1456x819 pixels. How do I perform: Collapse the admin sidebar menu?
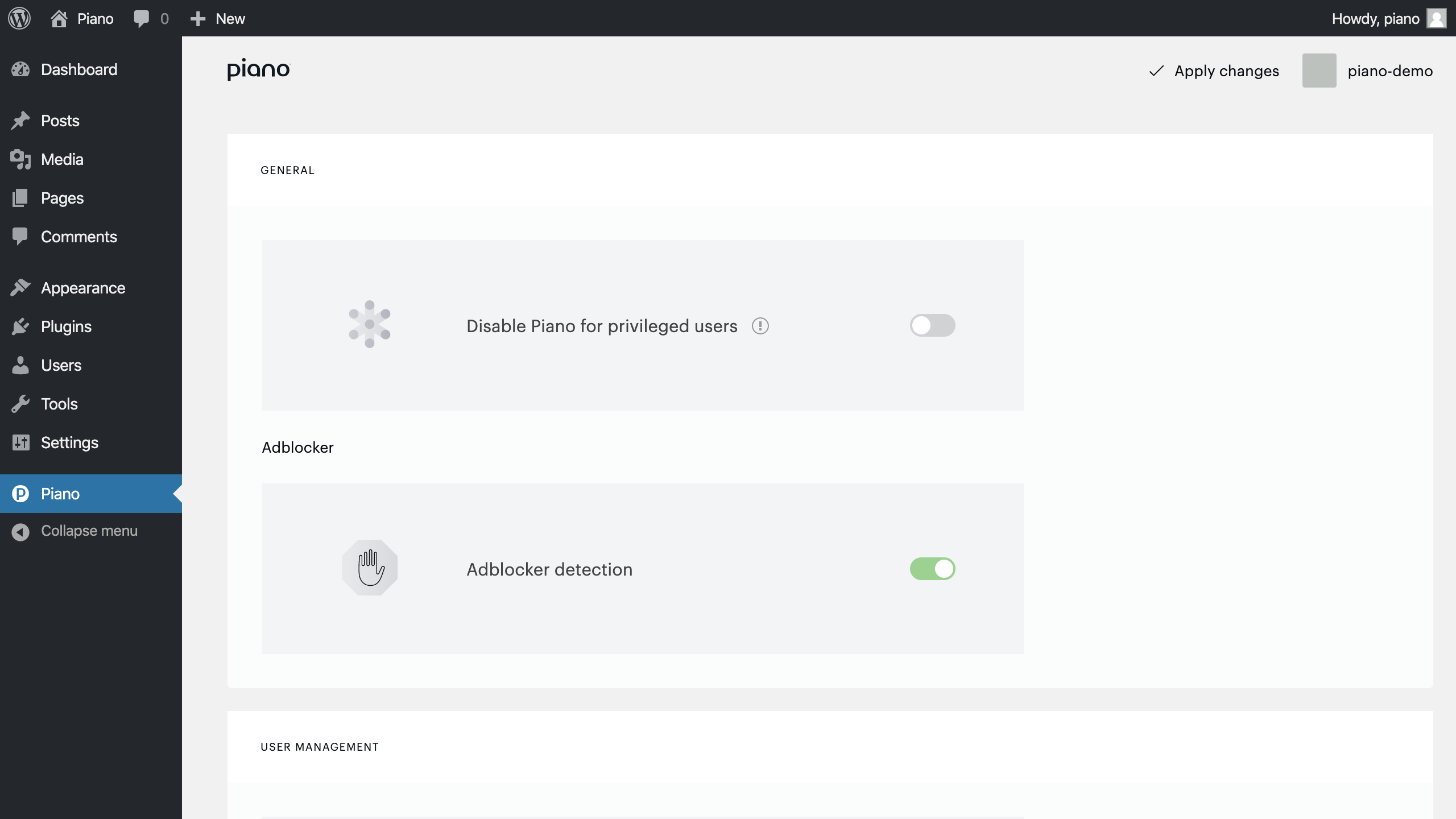click(x=89, y=531)
